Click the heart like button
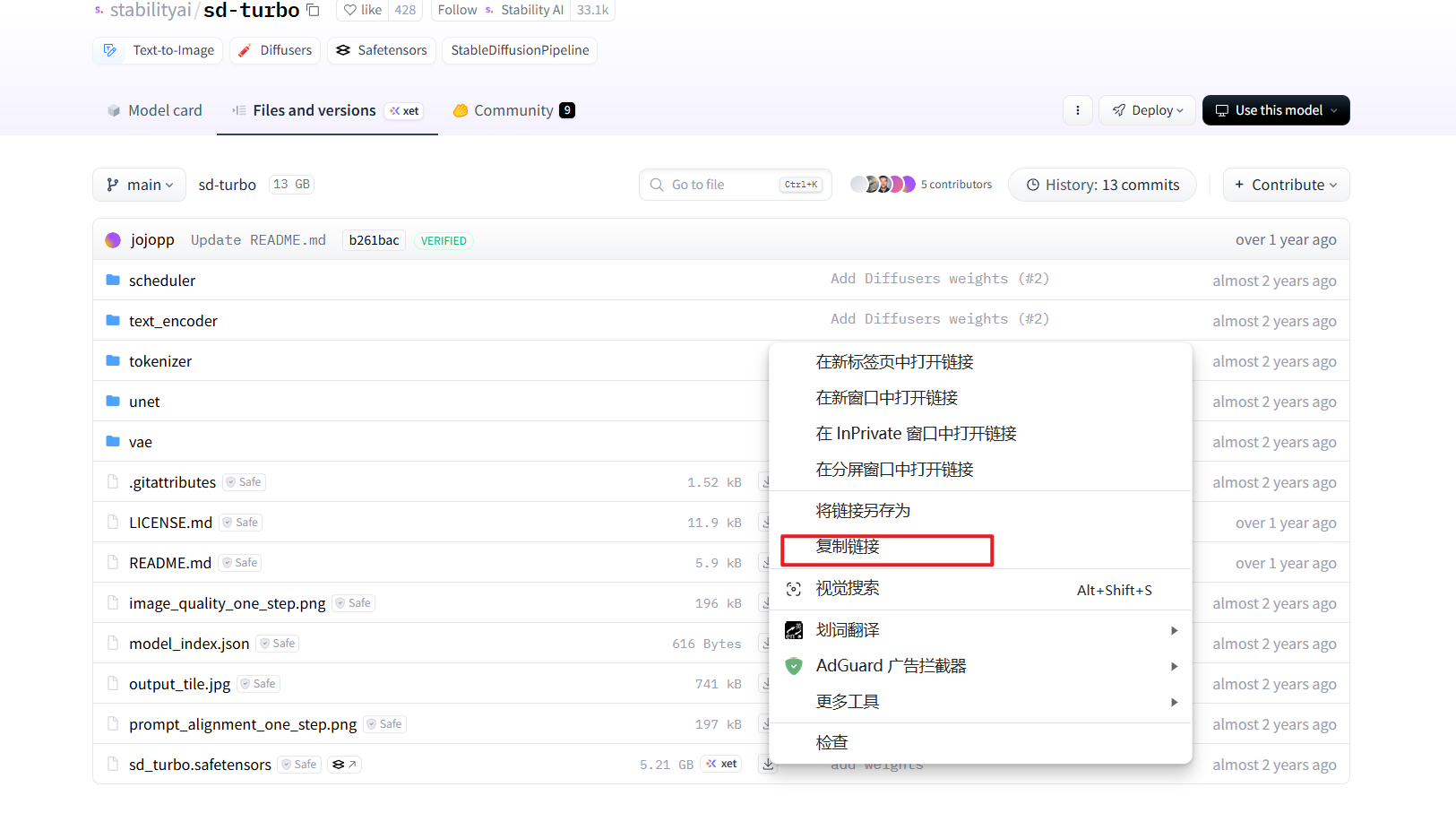This screenshot has width=1456, height=813. coord(363,10)
